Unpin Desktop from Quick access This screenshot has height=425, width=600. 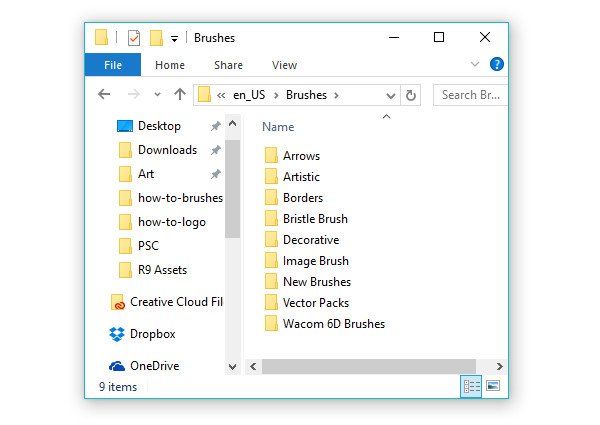click(x=215, y=126)
